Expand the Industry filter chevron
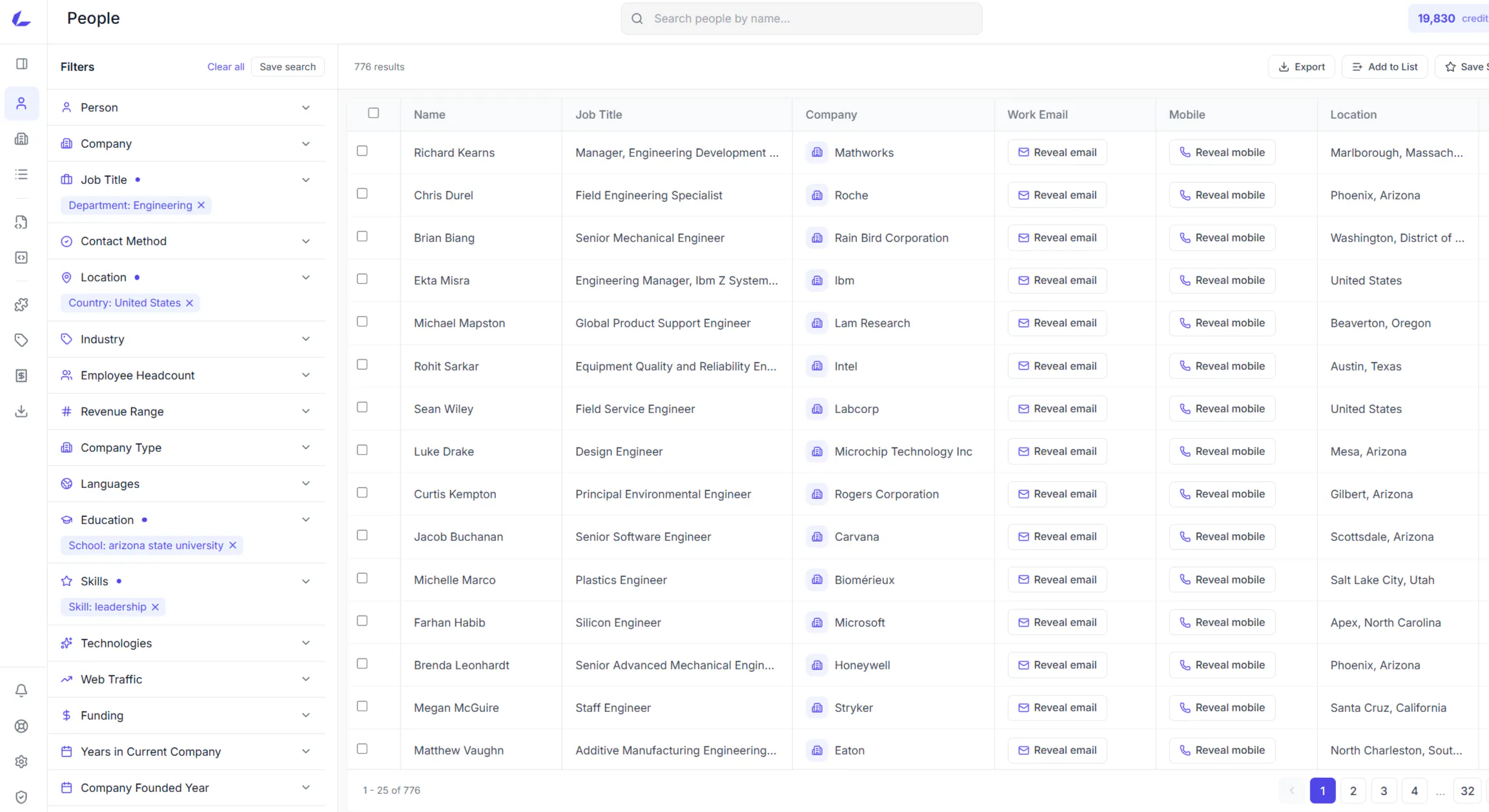The width and height of the screenshot is (1489, 812). (x=306, y=339)
